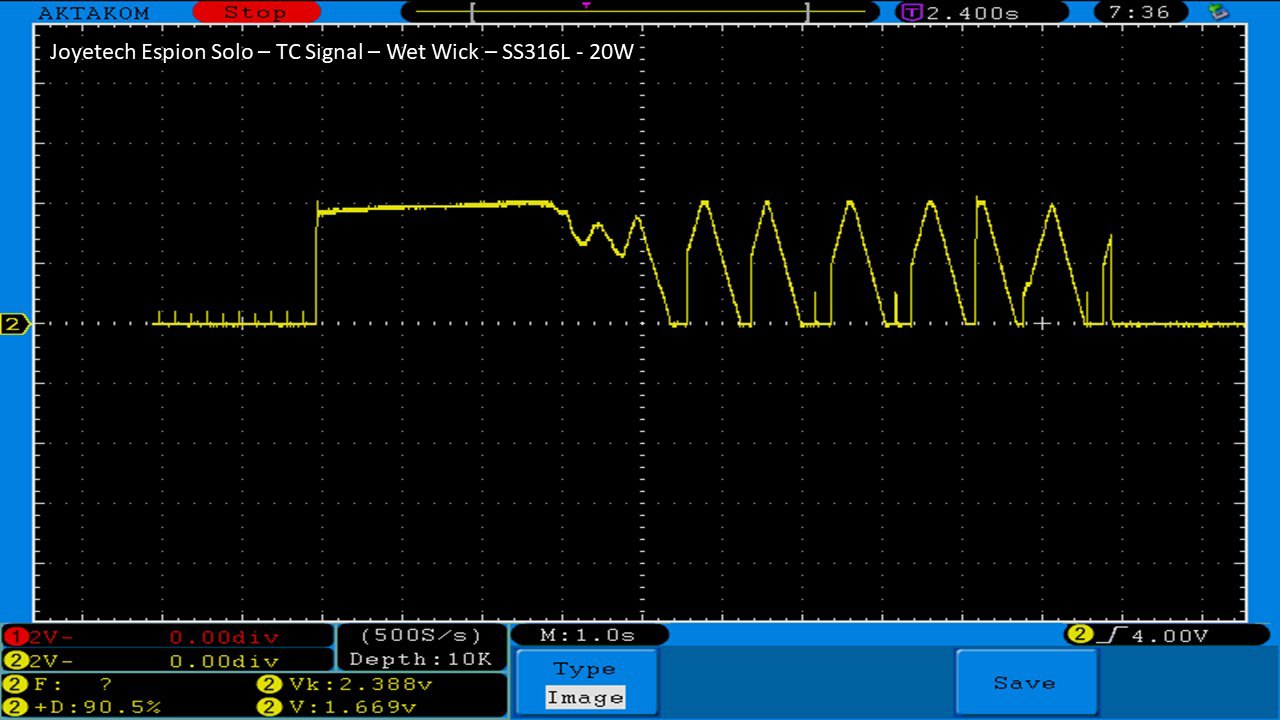This screenshot has height=720, width=1280.
Task: Click the M:1.0s timebase indicator
Action: pyautogui.click(x=588, y=635)
